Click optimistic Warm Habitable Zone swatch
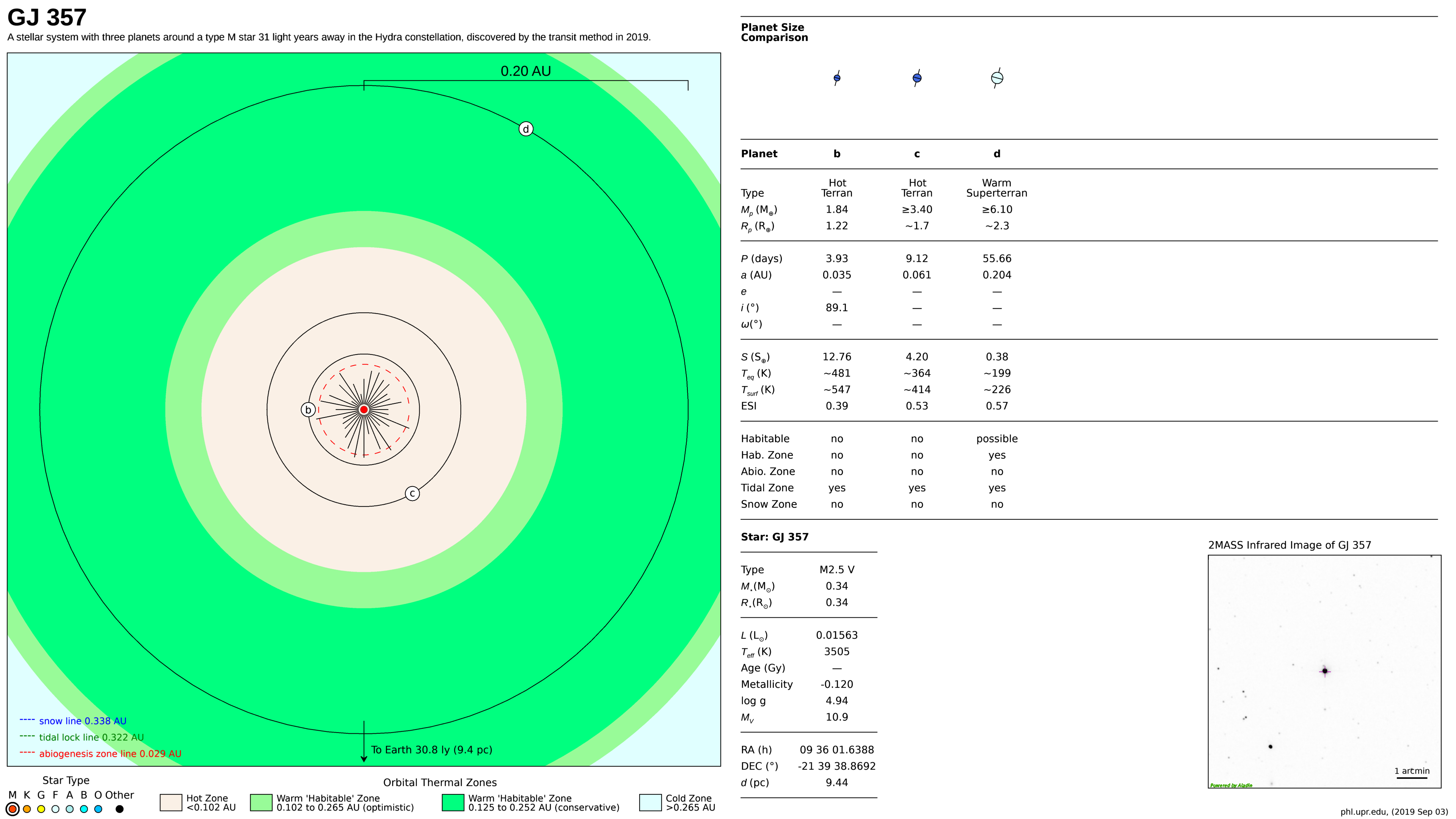The width and height of the screenshot is (1456, 819). point(260,803)
